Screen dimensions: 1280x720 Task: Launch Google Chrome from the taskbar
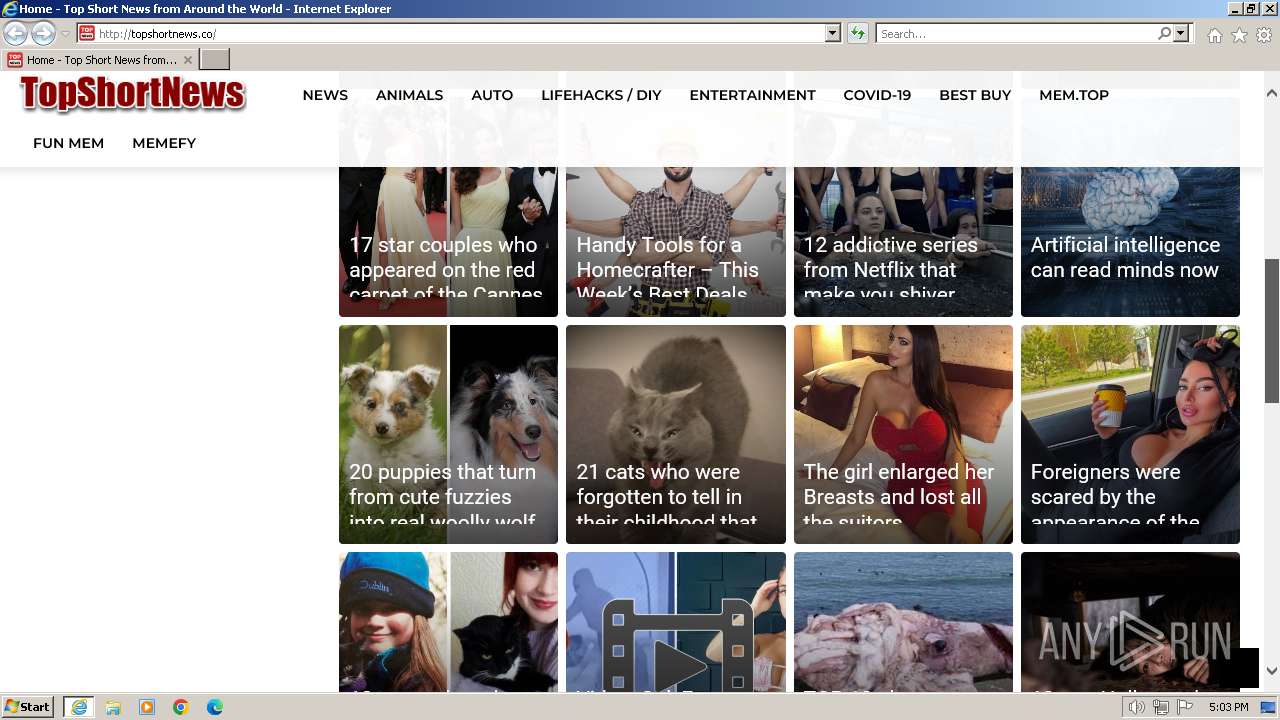click(x=181, y=707)
